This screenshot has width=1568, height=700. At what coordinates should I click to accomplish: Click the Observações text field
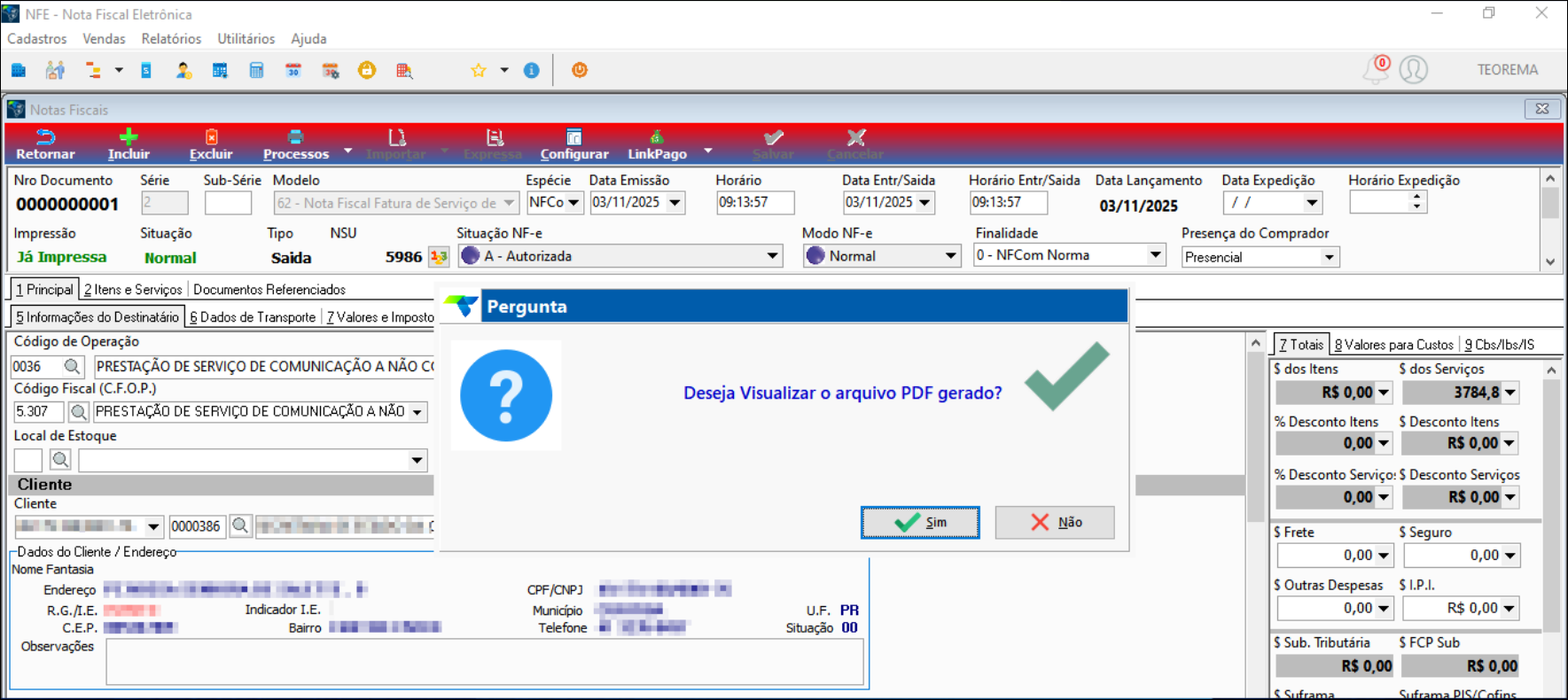pos(484,662)
